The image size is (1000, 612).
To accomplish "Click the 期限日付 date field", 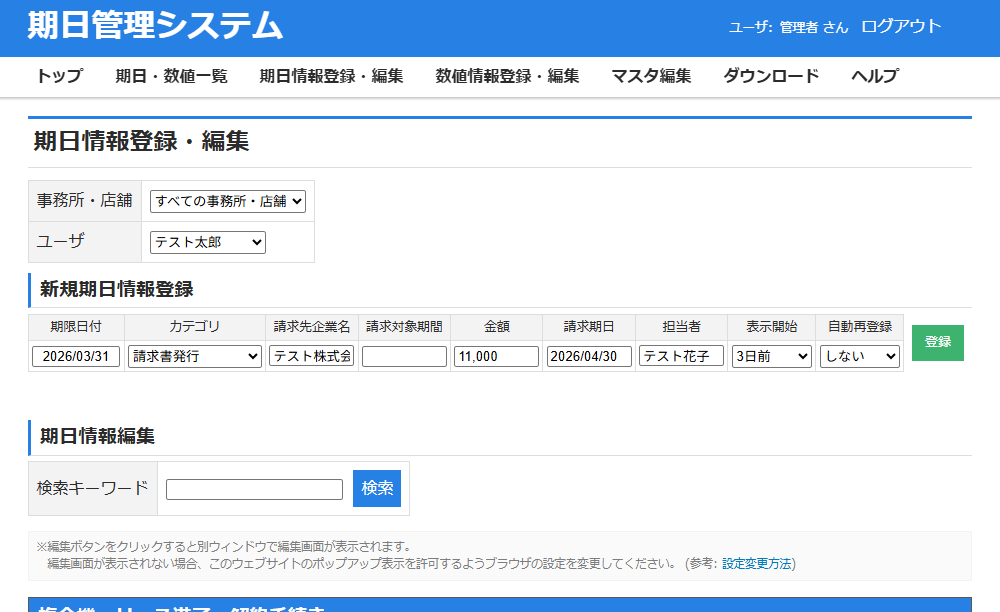I will pyautogui.click(x=76, y=356).
